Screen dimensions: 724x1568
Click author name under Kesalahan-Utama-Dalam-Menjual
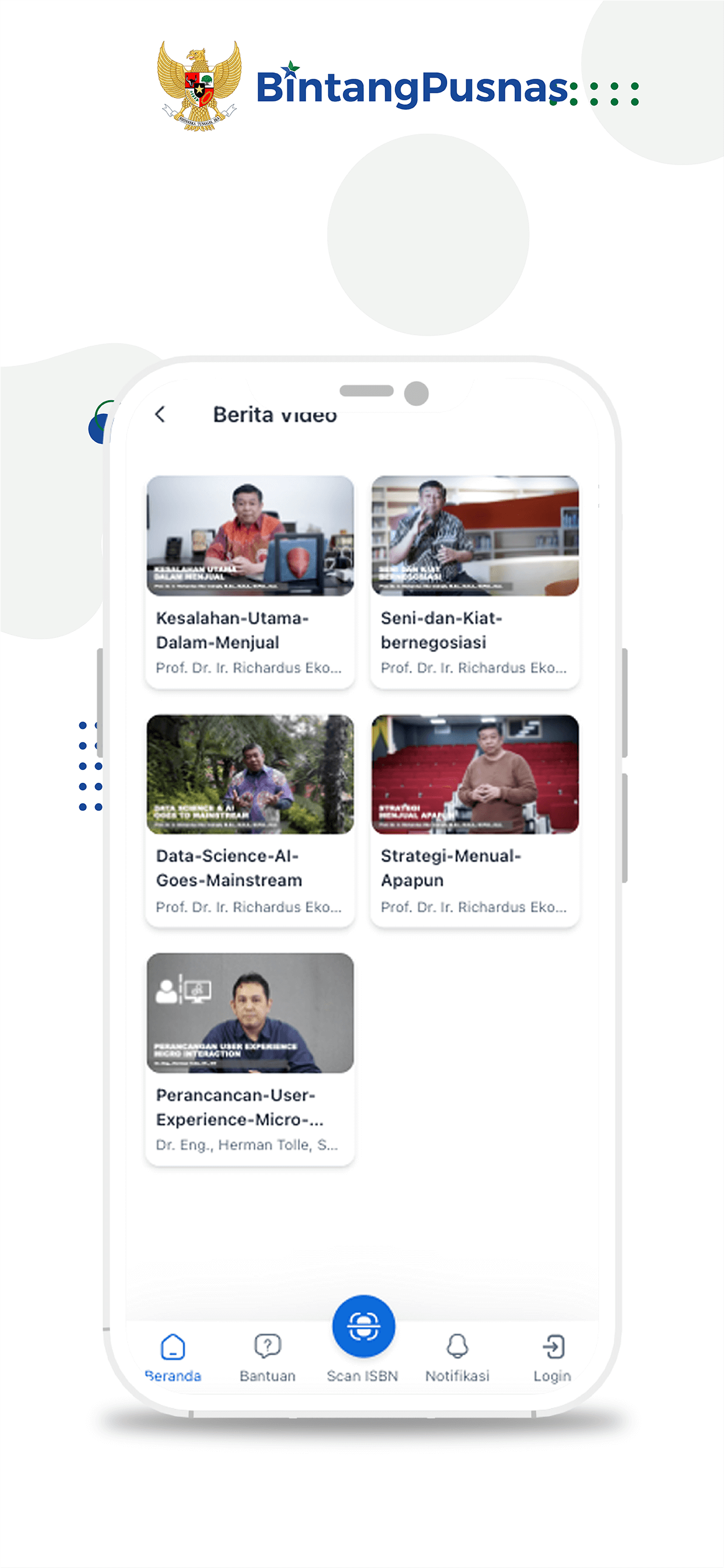click(249, 668)
